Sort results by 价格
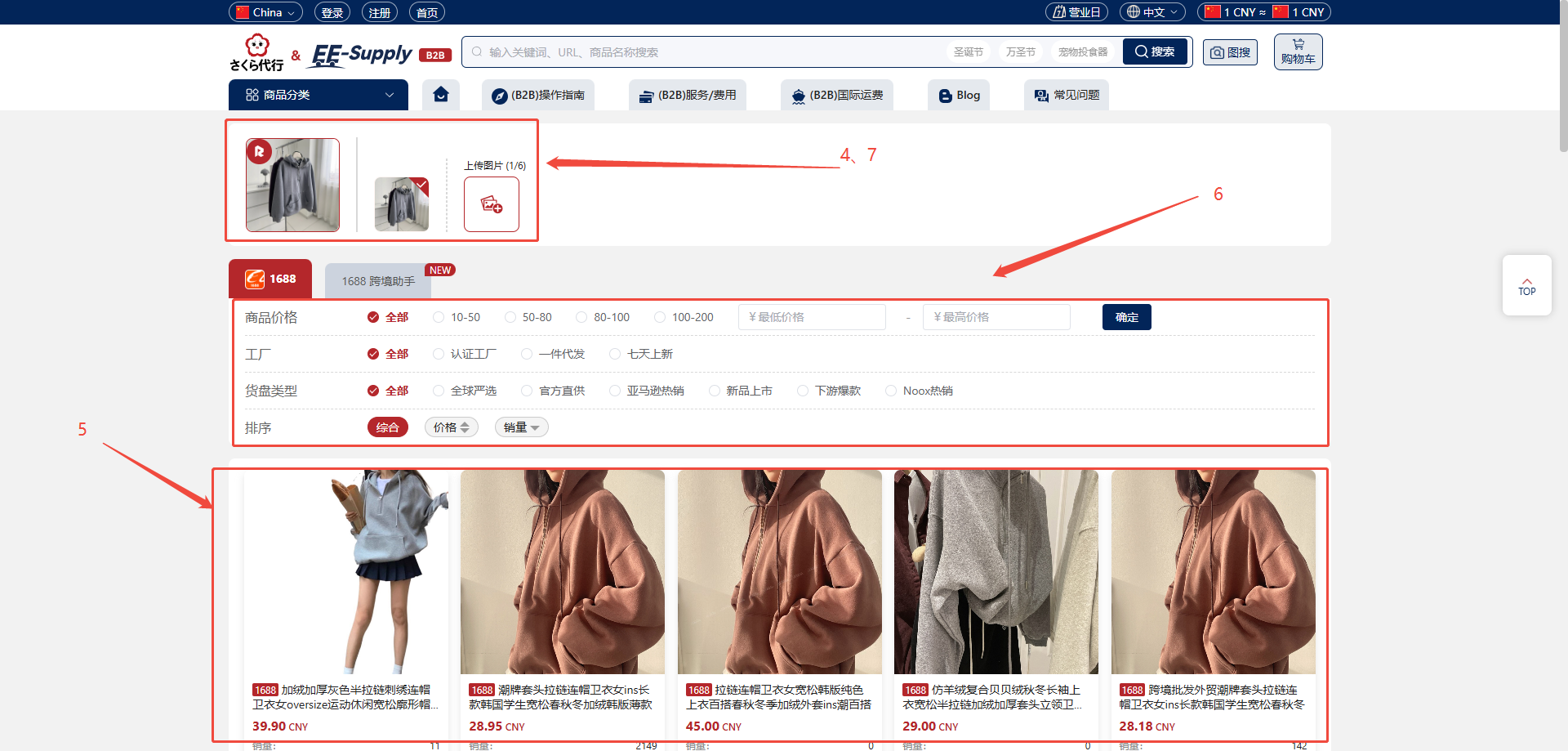Image resolution: width=1568 pixels, height=751 pixels. pos(451,427)
